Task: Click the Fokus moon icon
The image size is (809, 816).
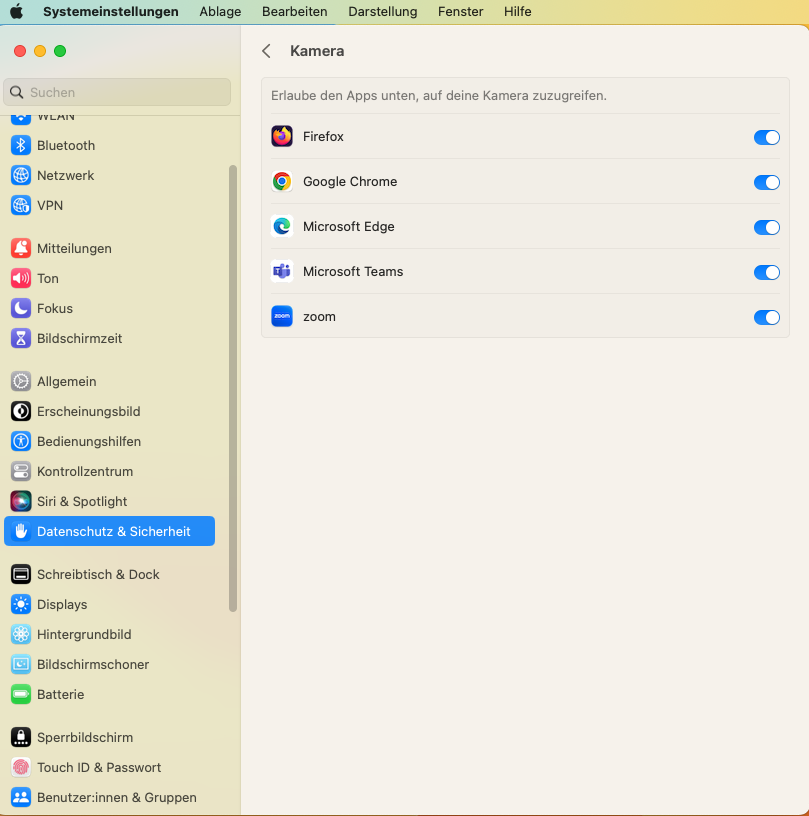Action: coord(21,308)
